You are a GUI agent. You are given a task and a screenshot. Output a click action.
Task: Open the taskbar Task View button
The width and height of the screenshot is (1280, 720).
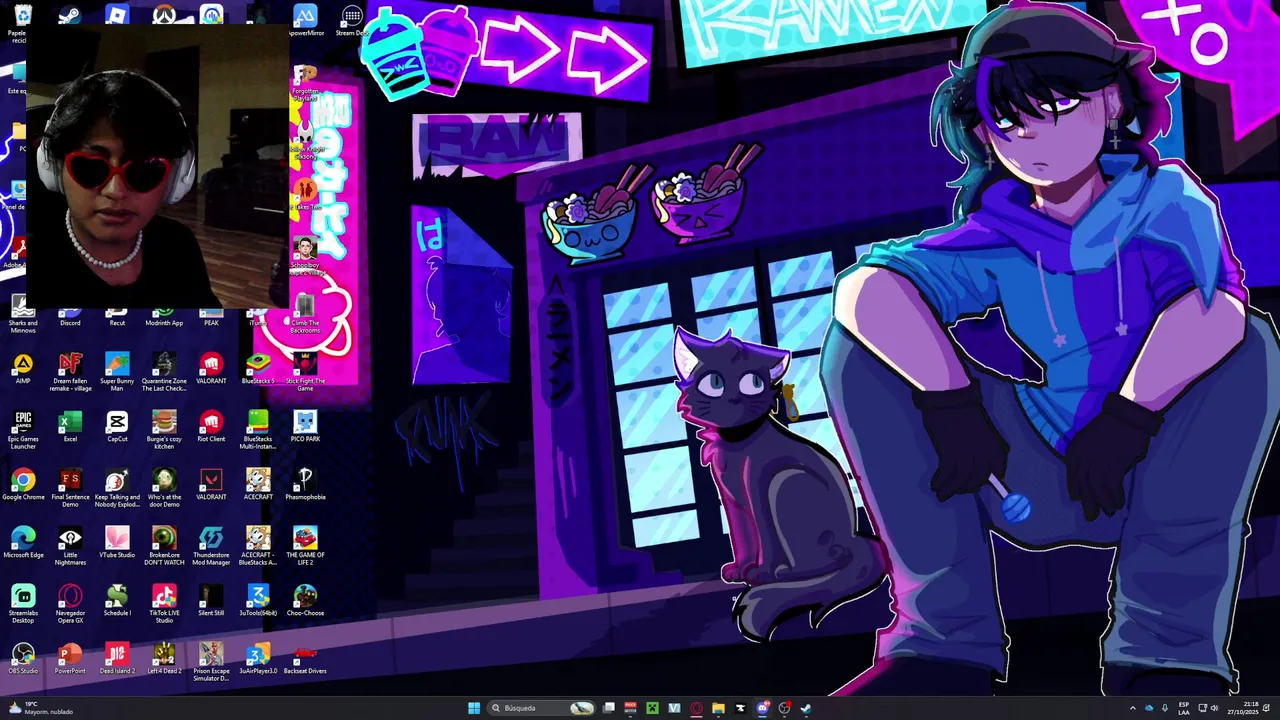click(608, 708)
